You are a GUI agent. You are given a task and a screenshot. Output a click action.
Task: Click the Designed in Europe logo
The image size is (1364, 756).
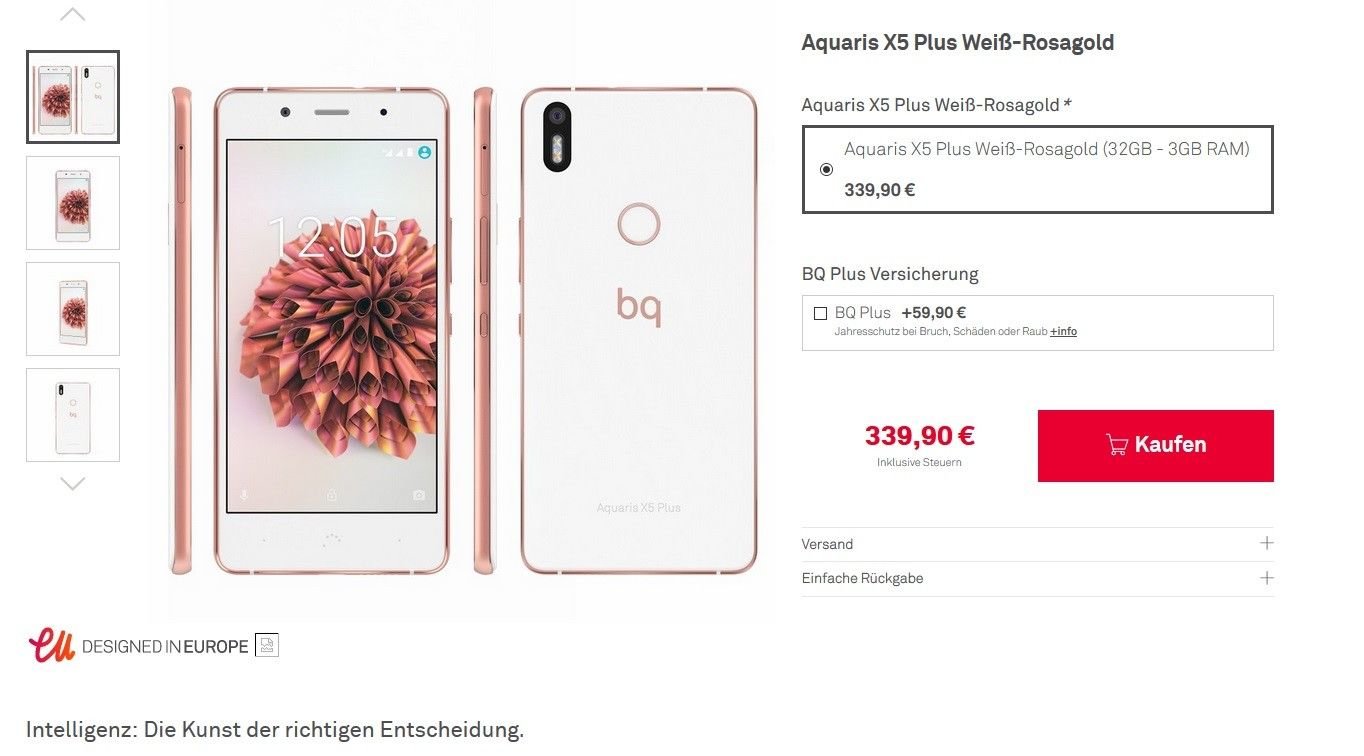[138, 646]
